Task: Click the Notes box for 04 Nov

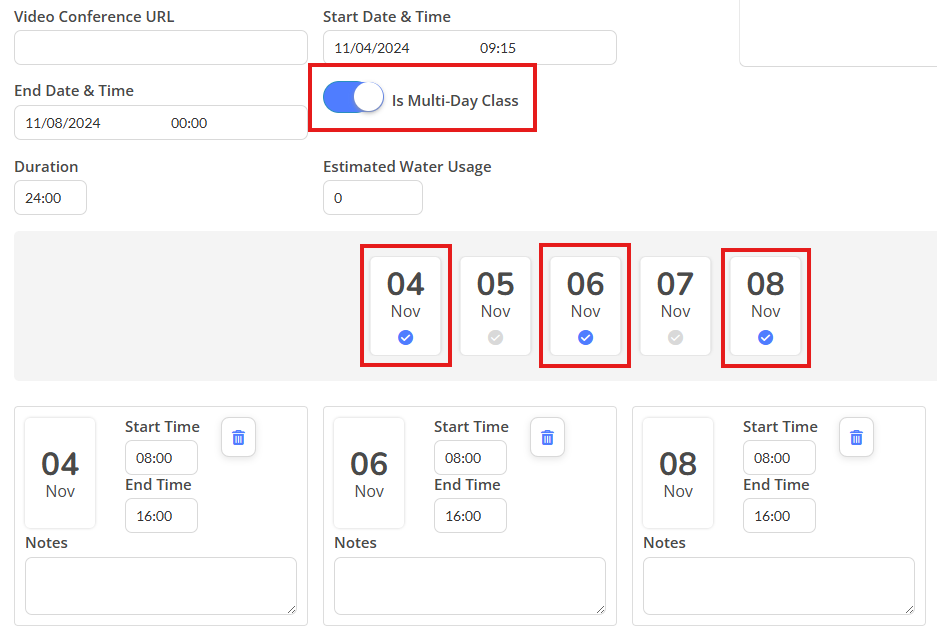Action: 161,586
